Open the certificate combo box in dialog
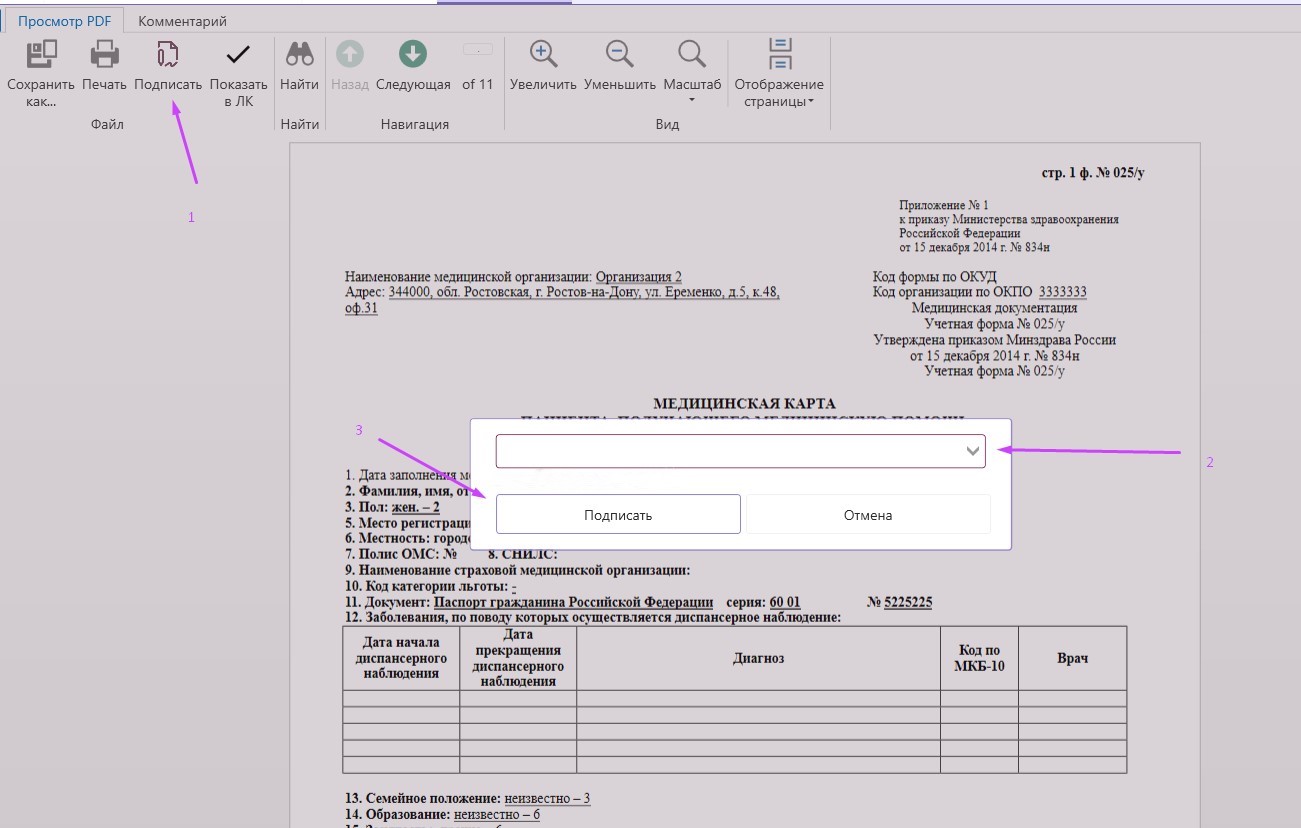Screen dimensions: 1301x828 pos(741,451)
